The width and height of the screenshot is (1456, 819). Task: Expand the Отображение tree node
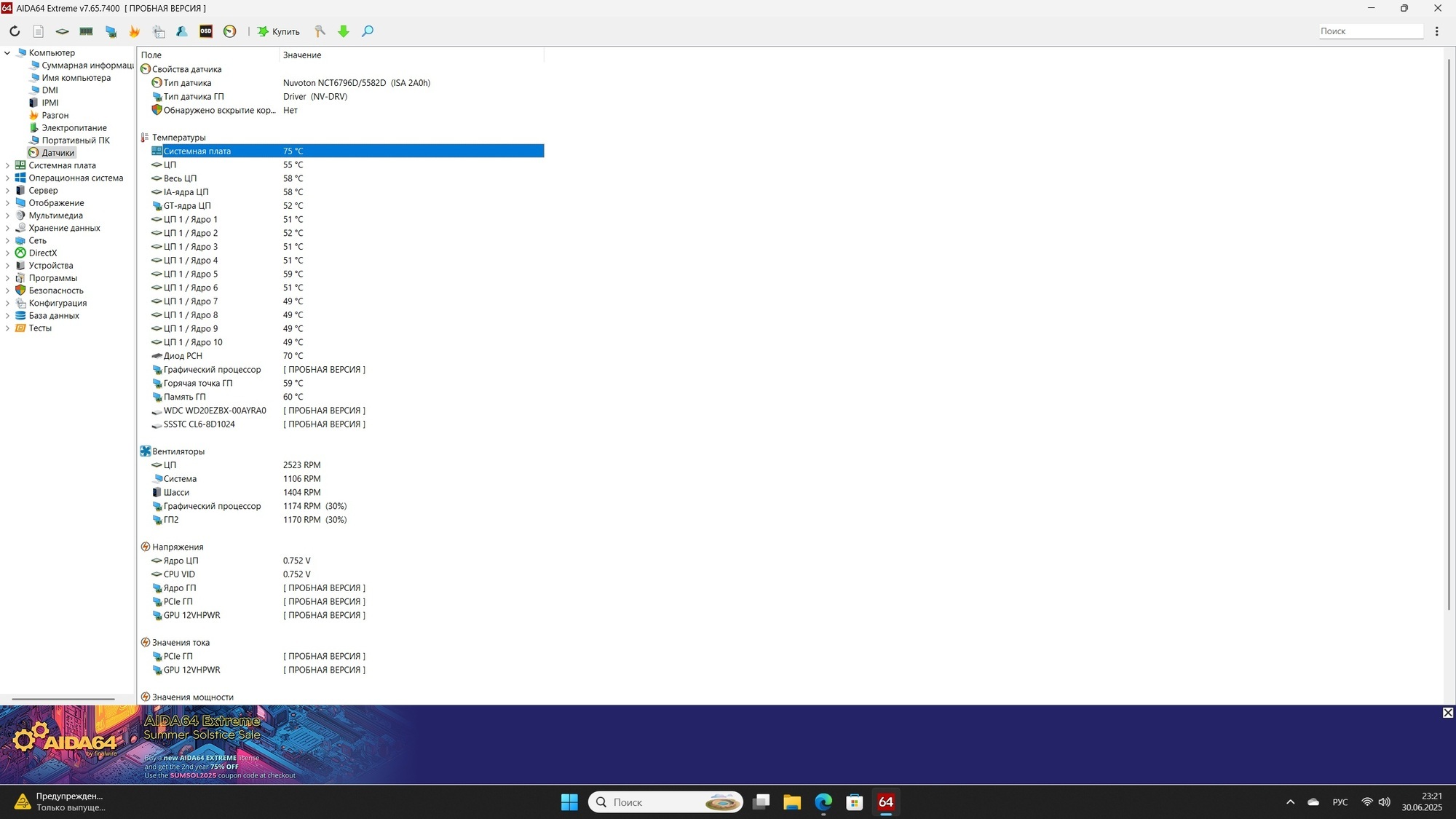(x=7, y=203)
